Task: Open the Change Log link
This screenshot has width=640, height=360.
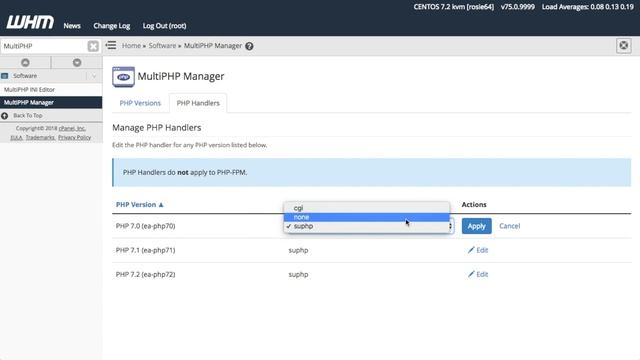Action: pyautogui.click(x=111, y=26)
